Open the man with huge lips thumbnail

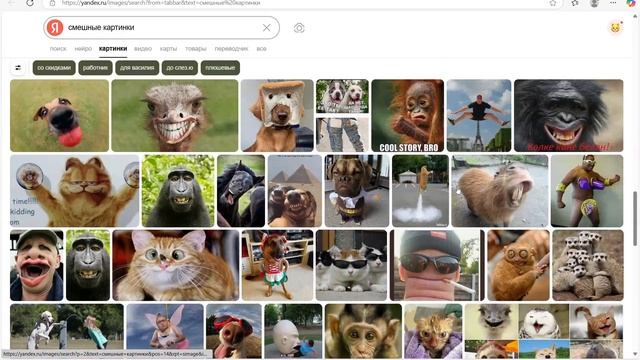point(37,265)
